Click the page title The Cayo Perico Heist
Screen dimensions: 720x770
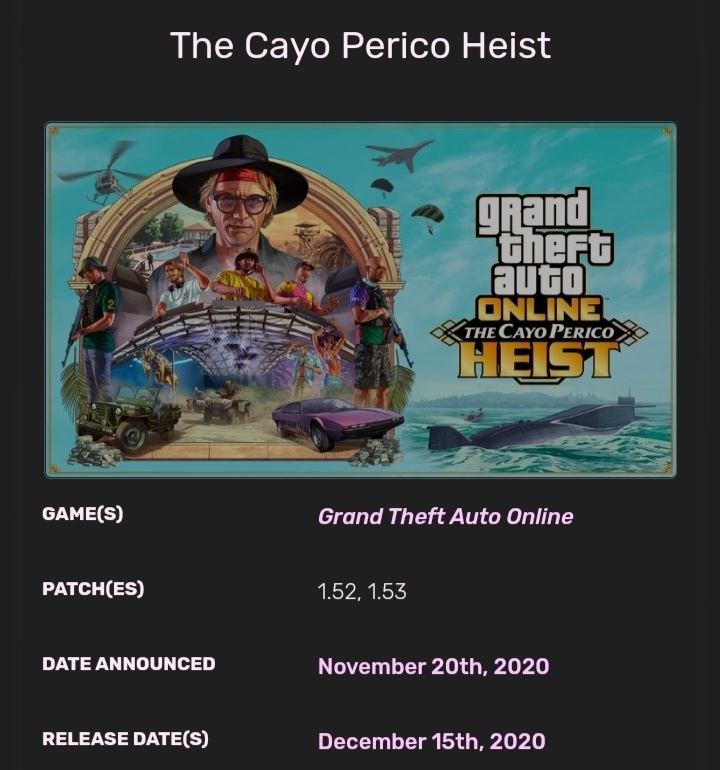pos(360,45)
